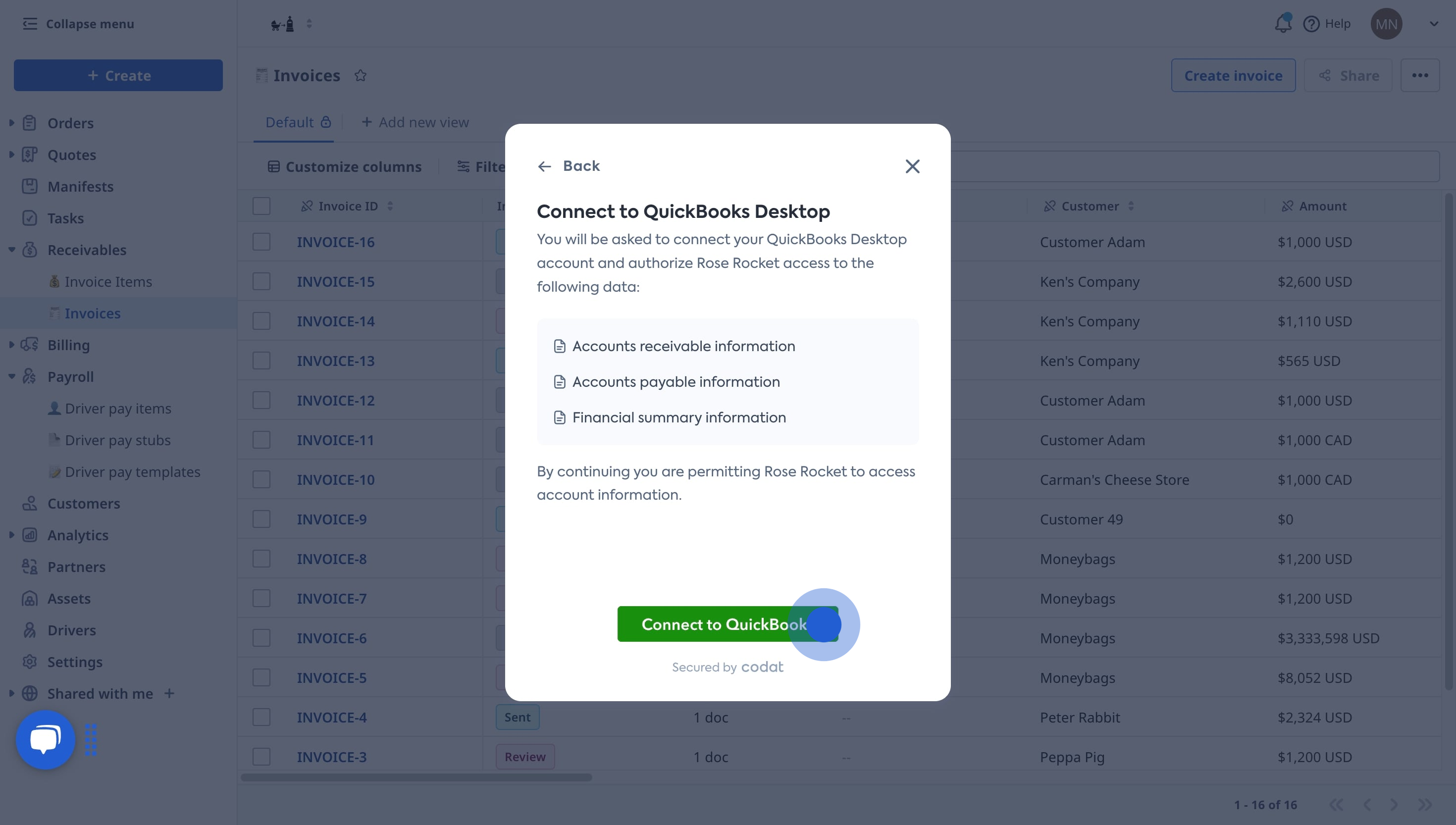Click the blue chat support bubble
1456x825 pixels.
(x=46, y=739)
